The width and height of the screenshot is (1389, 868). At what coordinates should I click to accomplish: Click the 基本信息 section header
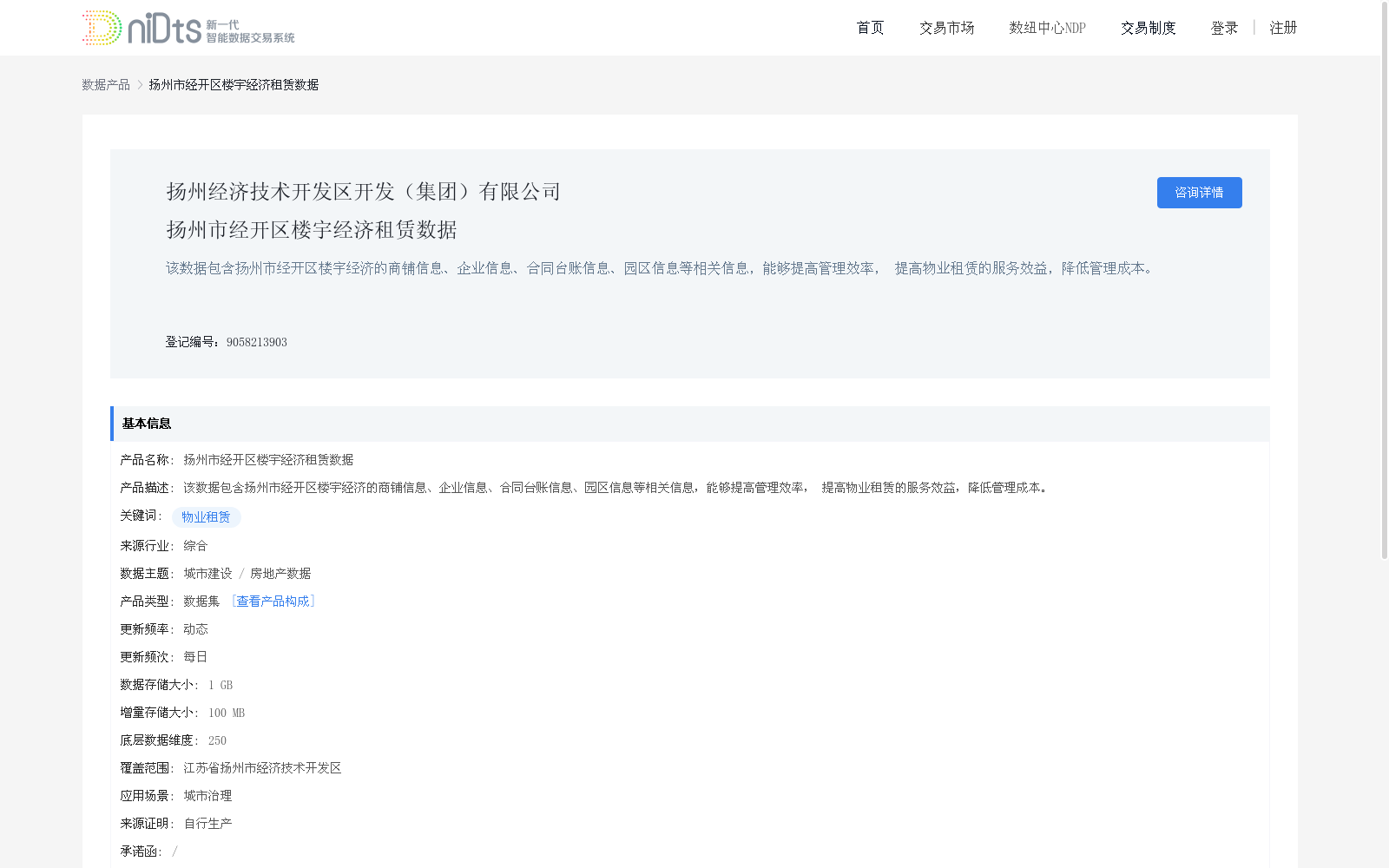click(x=690, y=424)
